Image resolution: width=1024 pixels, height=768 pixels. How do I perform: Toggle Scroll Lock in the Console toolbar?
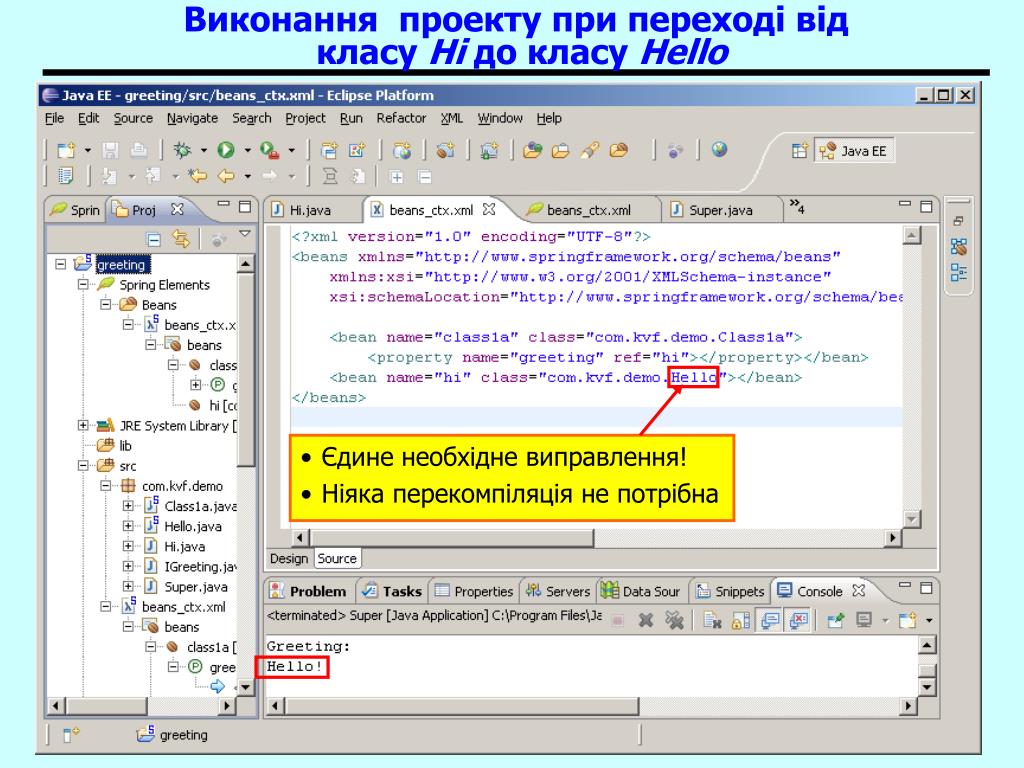(x=741, y=620)
